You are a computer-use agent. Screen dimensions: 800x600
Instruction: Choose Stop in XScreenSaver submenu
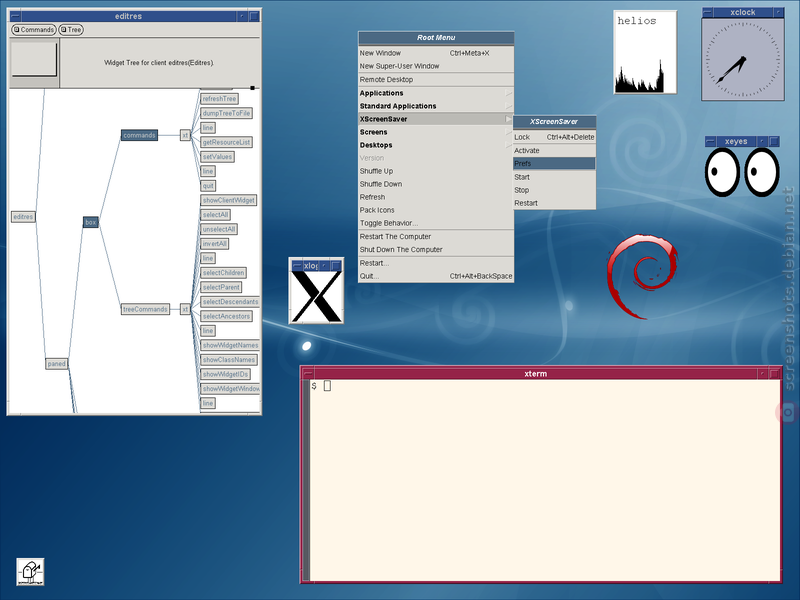(x=554, y=190)
